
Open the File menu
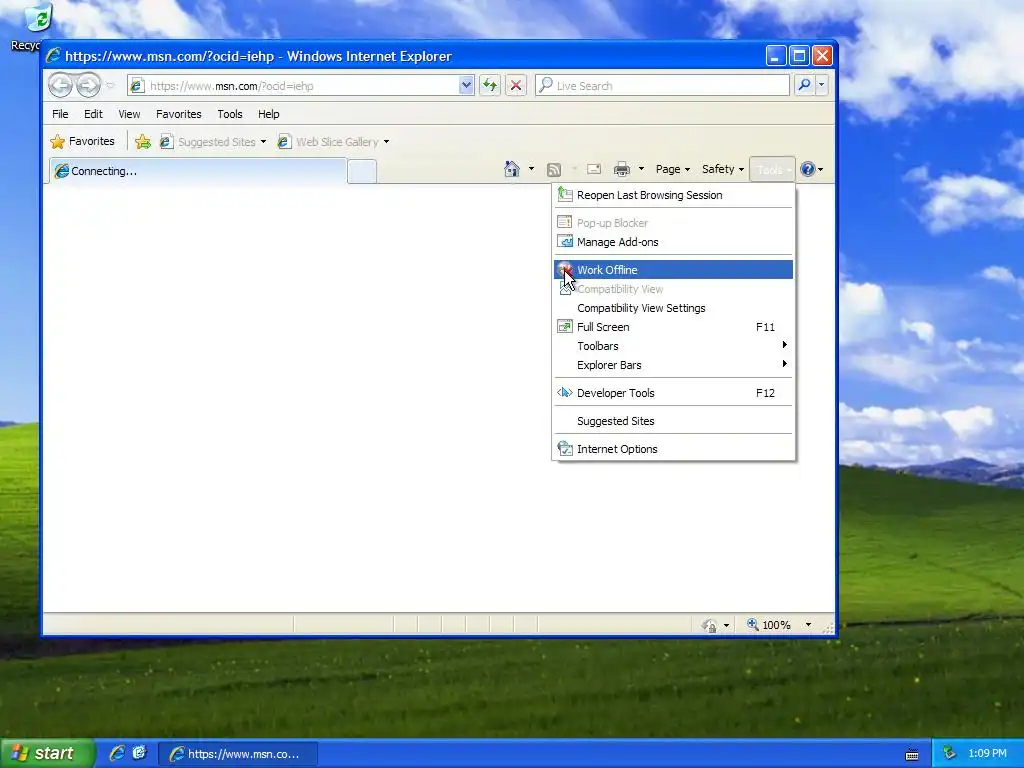pos(60,114)
